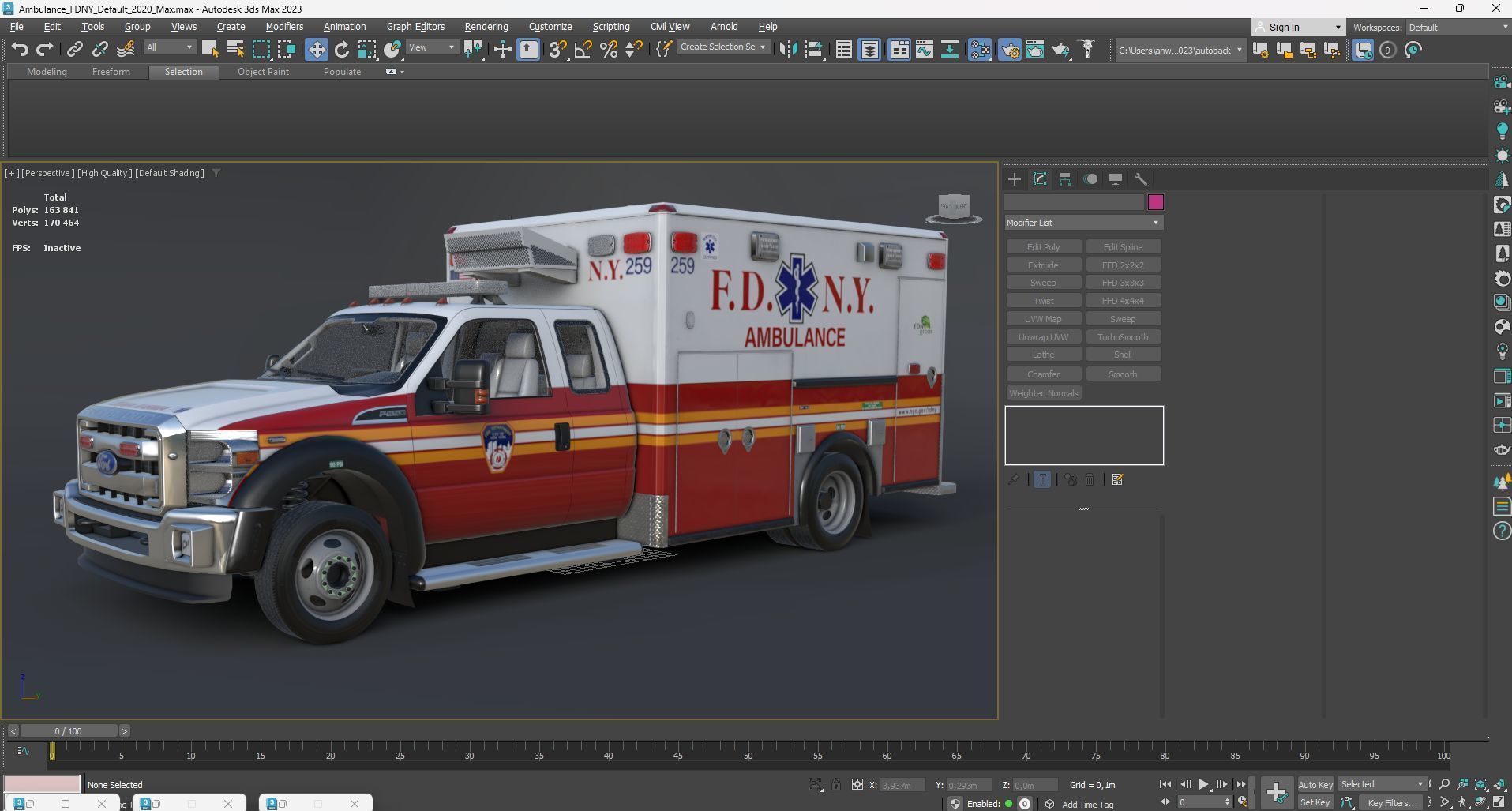Open the Modifiers menu
The height and width of the screenshot is (811, 1512).
click(x=284, y=26)
